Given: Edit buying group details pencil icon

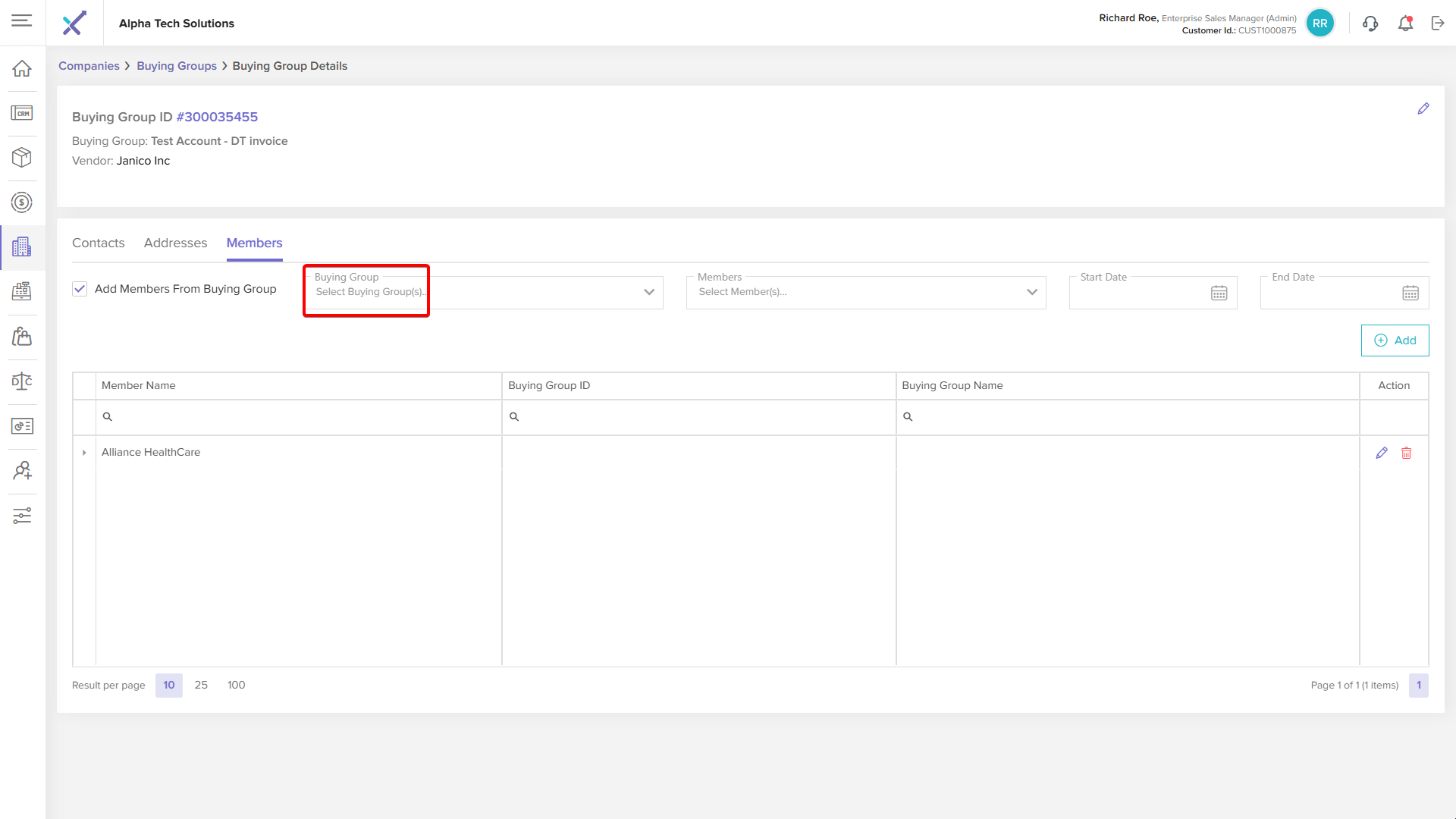Looking at the screenshot, I should [1423, 109].
